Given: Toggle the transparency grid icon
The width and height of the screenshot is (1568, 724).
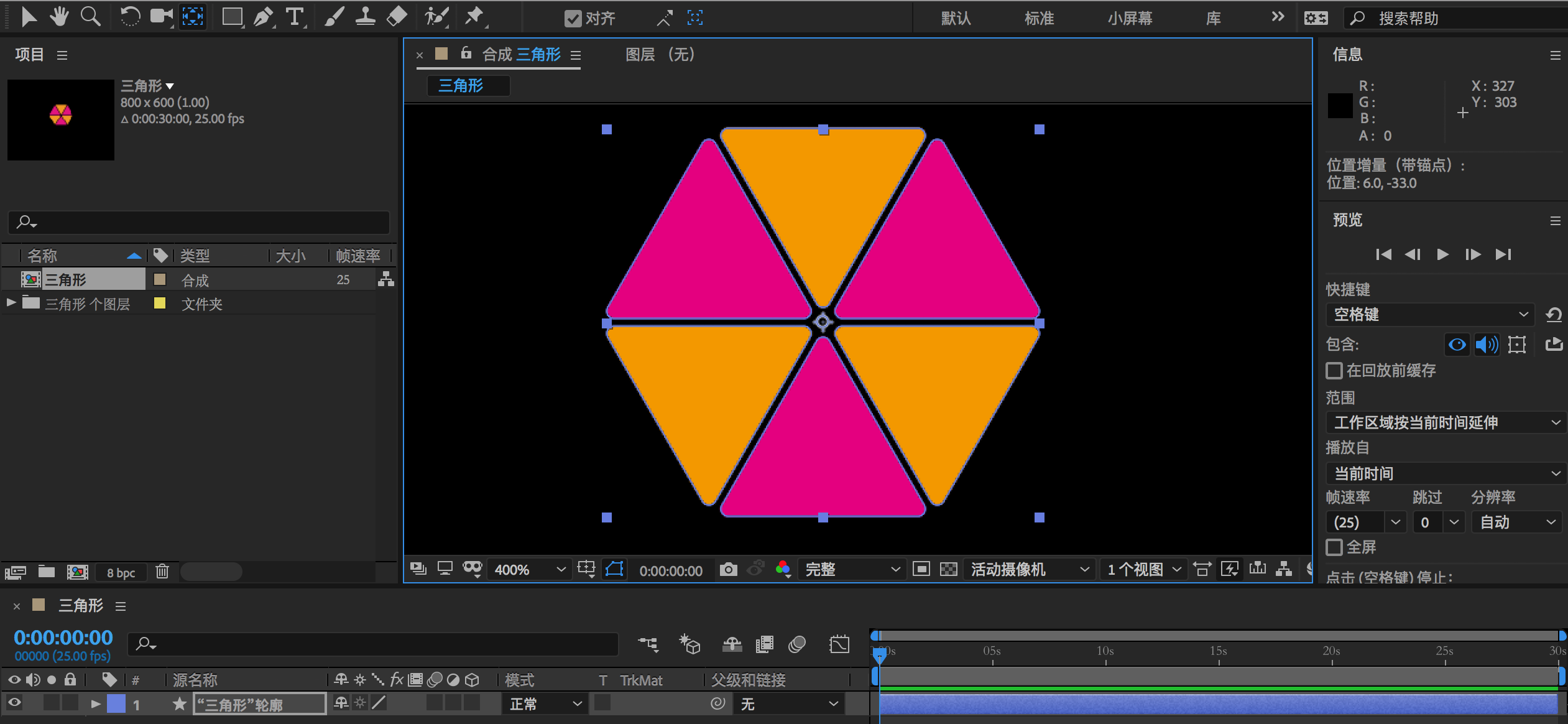Looking at the screenshot, I should click(x=948, y=569).
